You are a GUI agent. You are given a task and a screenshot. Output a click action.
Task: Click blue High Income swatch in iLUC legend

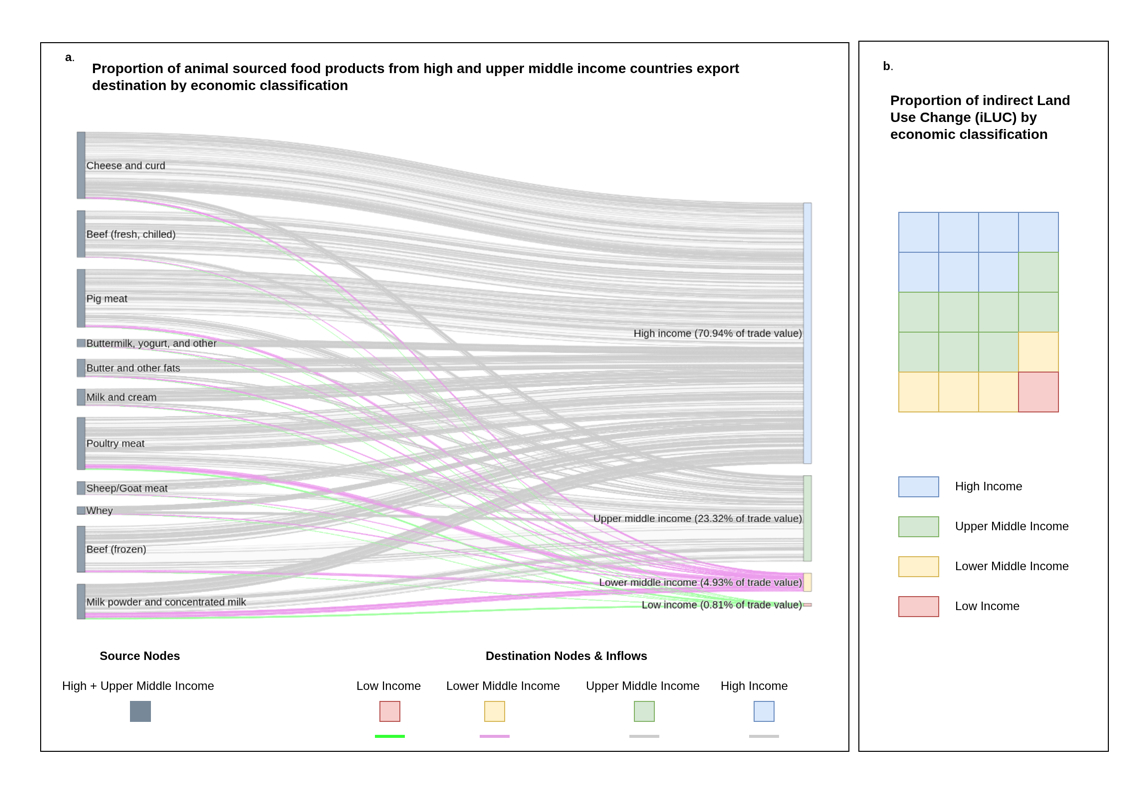pos(918,487)
